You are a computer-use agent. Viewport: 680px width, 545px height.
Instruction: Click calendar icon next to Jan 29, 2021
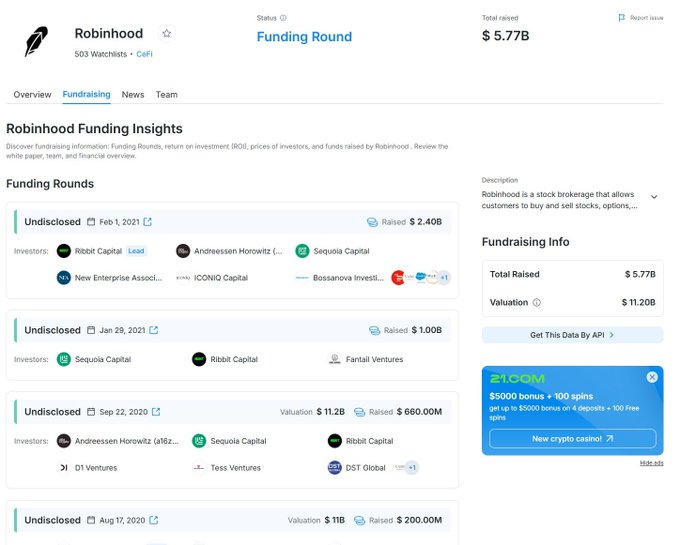point(91,330)
